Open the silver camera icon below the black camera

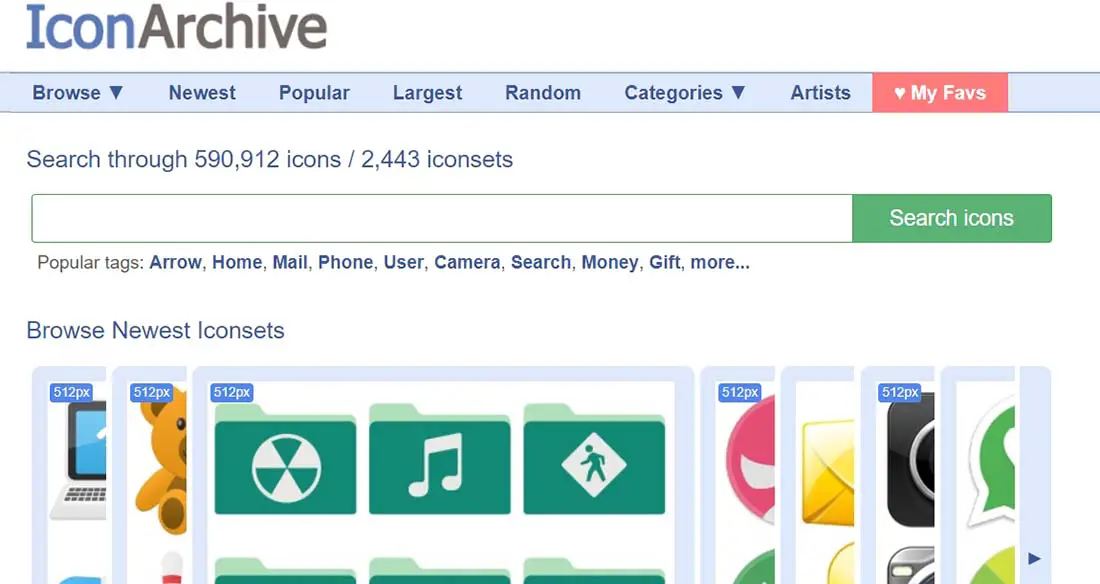(911, 565)
